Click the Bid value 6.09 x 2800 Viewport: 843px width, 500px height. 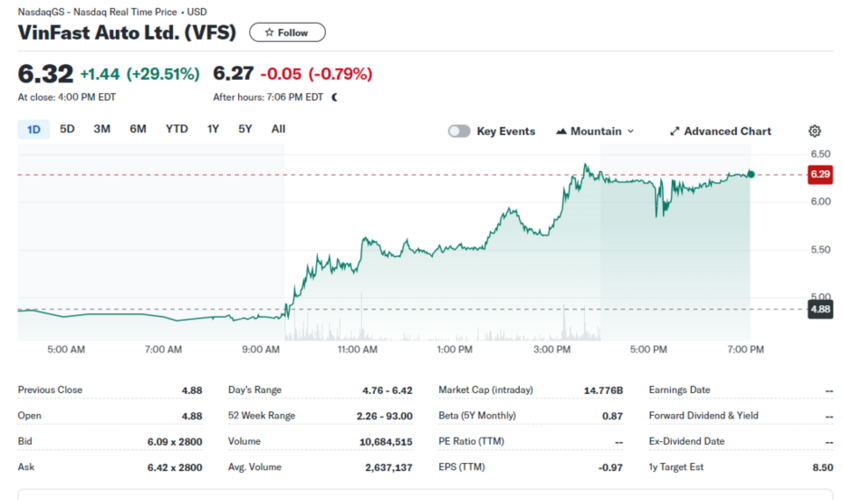175,442
